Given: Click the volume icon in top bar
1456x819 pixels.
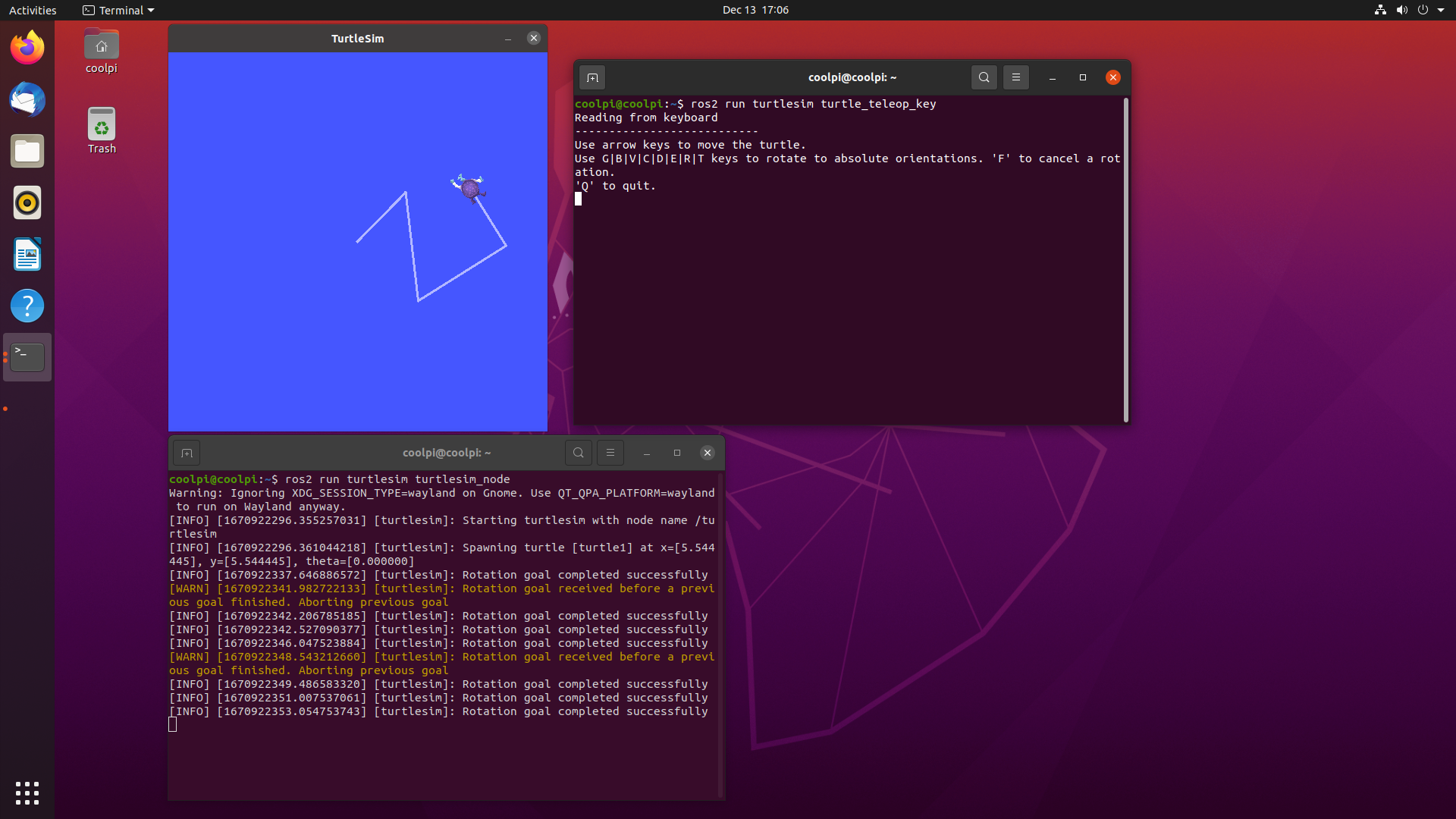Looking at the screenshot, I should coord(1401,10).
